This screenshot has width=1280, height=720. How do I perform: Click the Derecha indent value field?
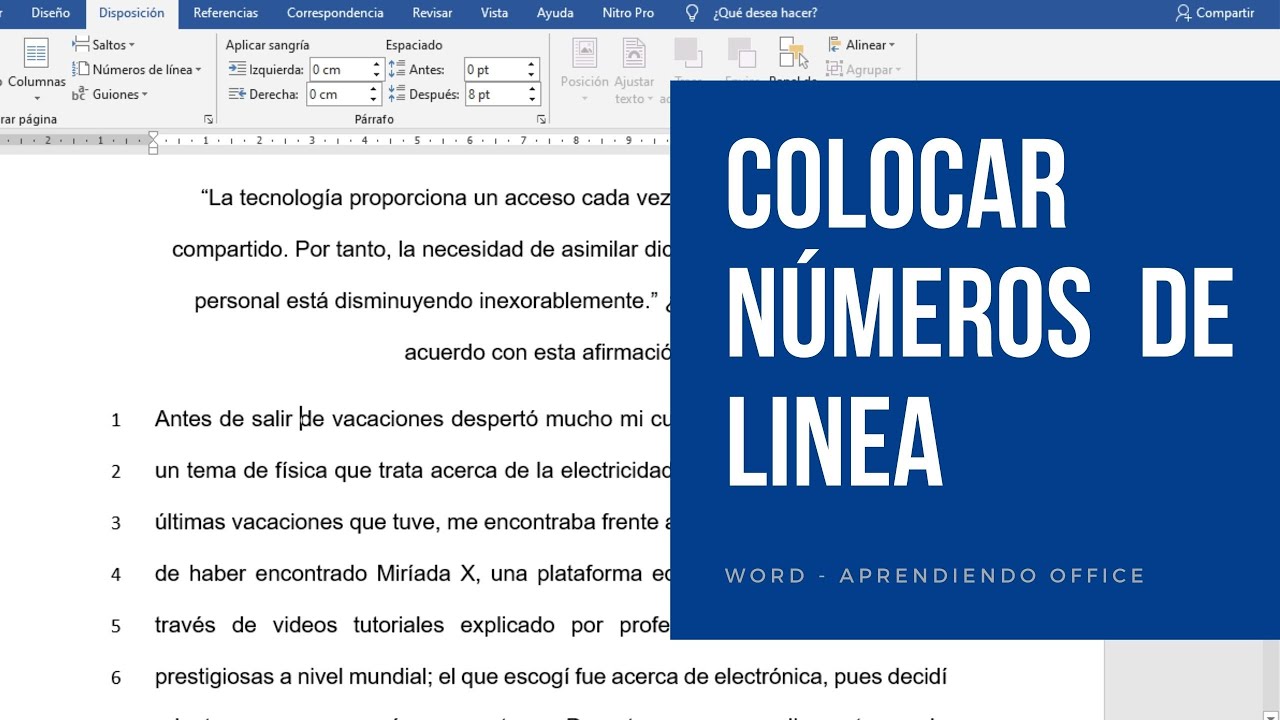click(338, 94)
